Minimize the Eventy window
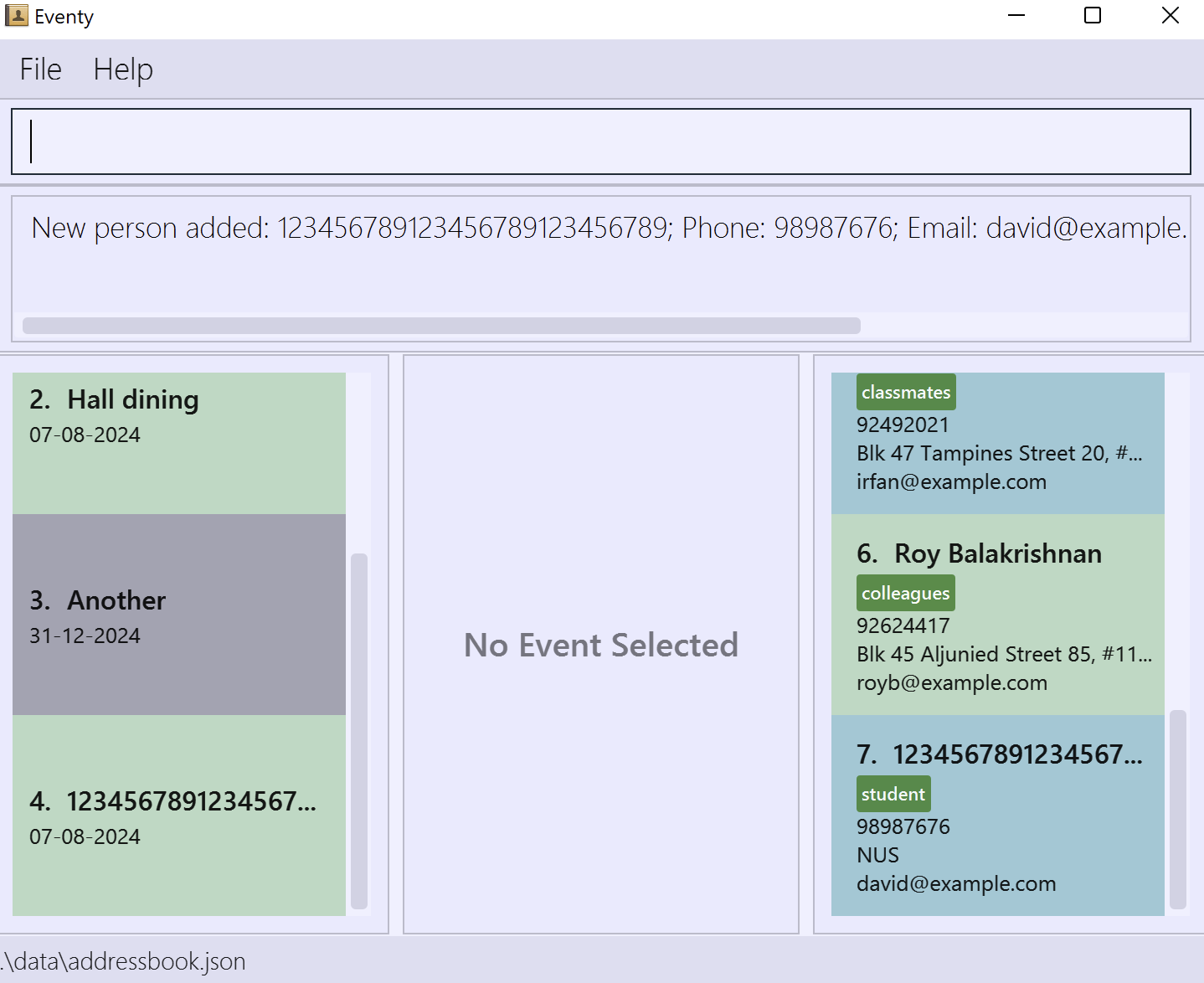This screenshot has width=1204, height=983. [1016, 16]
